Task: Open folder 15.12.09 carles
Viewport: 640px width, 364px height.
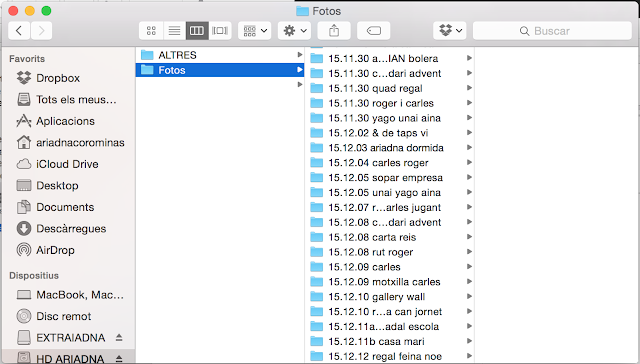Action: click(x=389, y=267)
